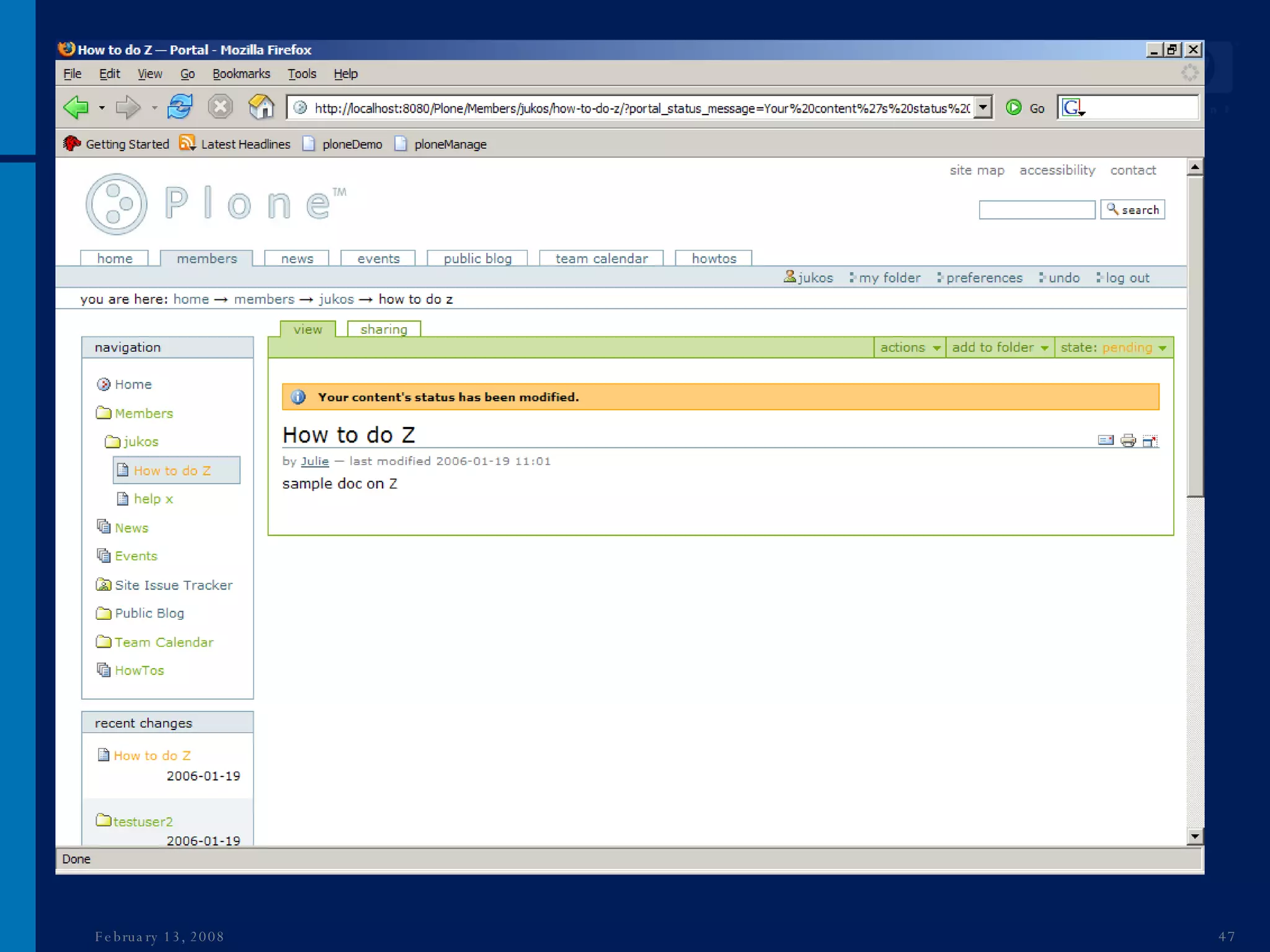The width and height of the screenshot is (1270, 952).
Task: Click the Plone site search input field
Action: click(x=1036, y=210)
